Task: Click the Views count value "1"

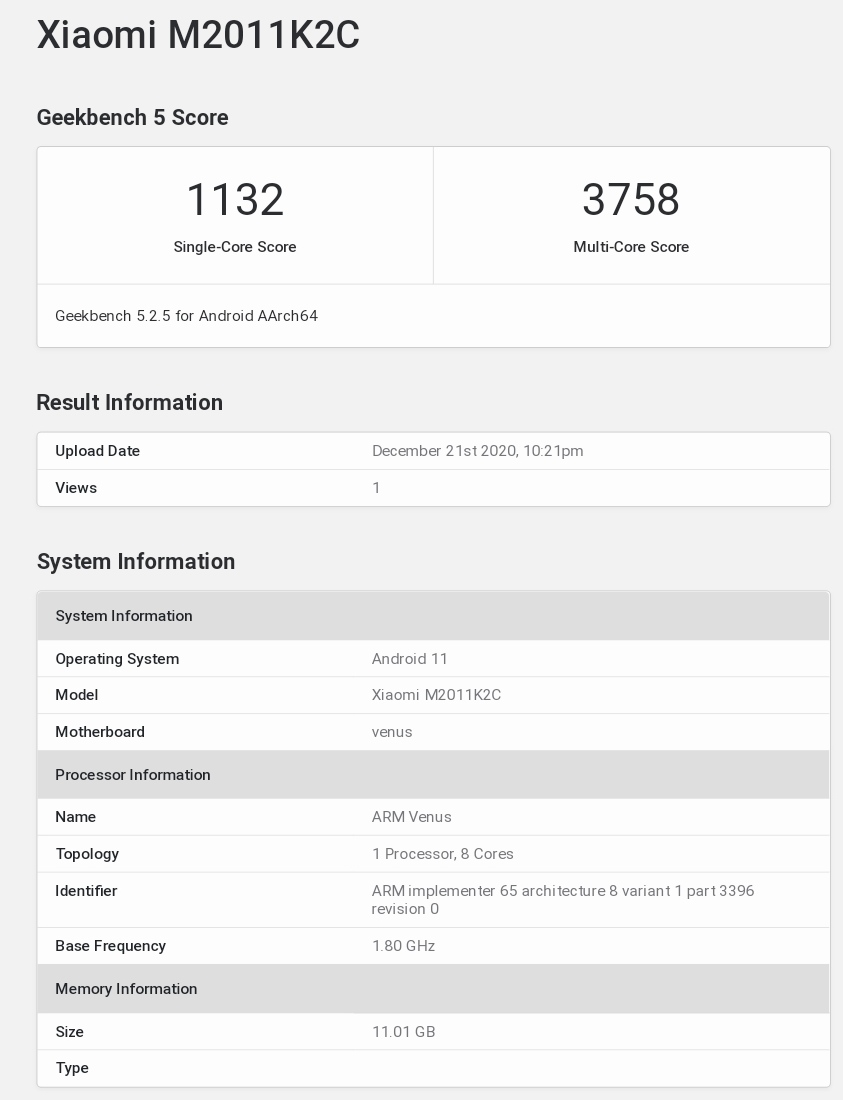Action: [x=376, y=488]
